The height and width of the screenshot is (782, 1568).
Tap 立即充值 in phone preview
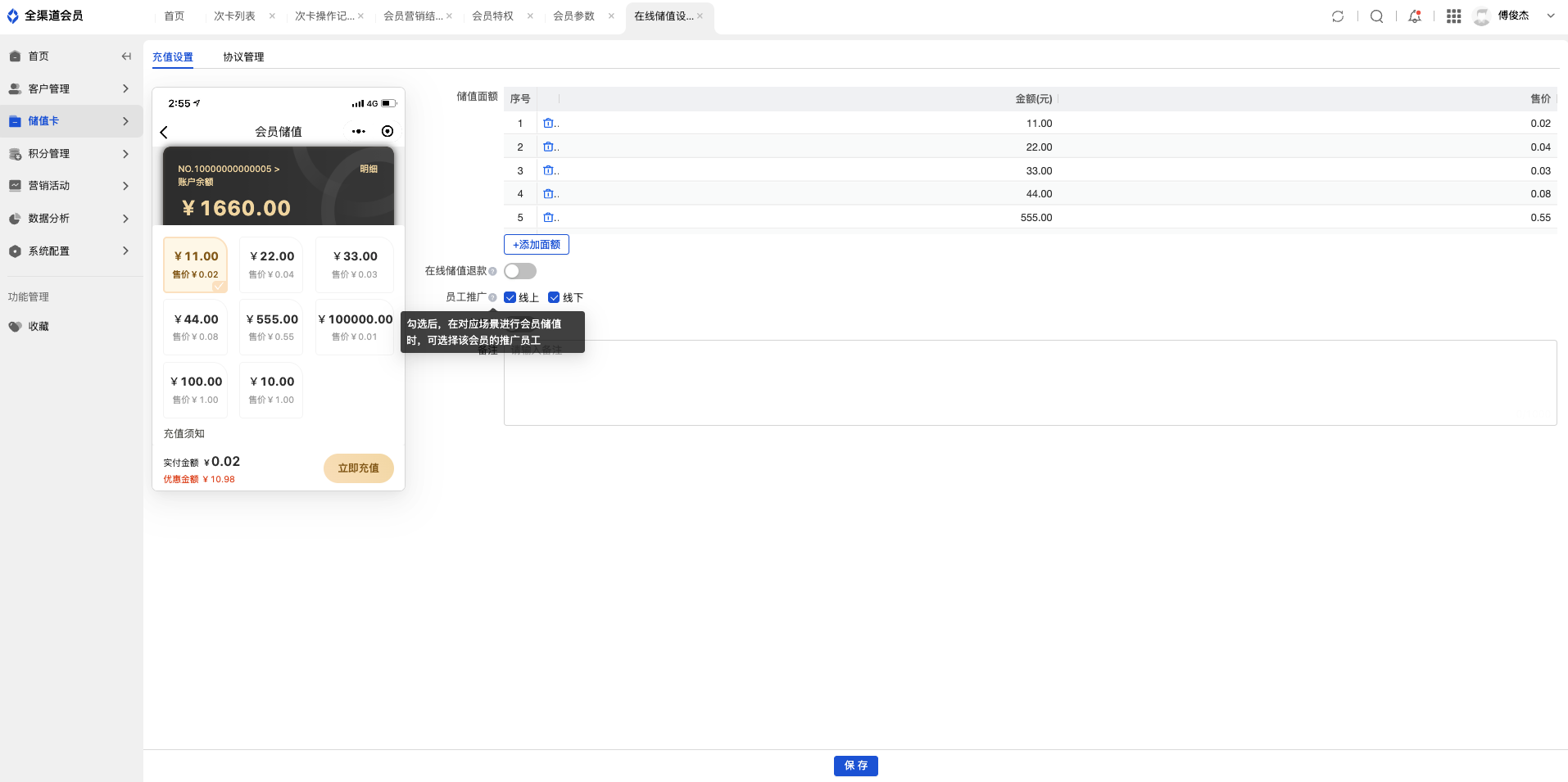pos(359,468)
